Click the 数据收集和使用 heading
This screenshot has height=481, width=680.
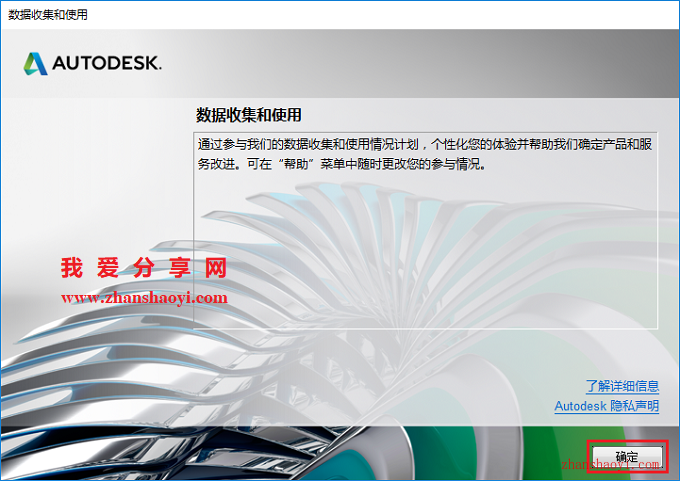click(x=248, y=115)
